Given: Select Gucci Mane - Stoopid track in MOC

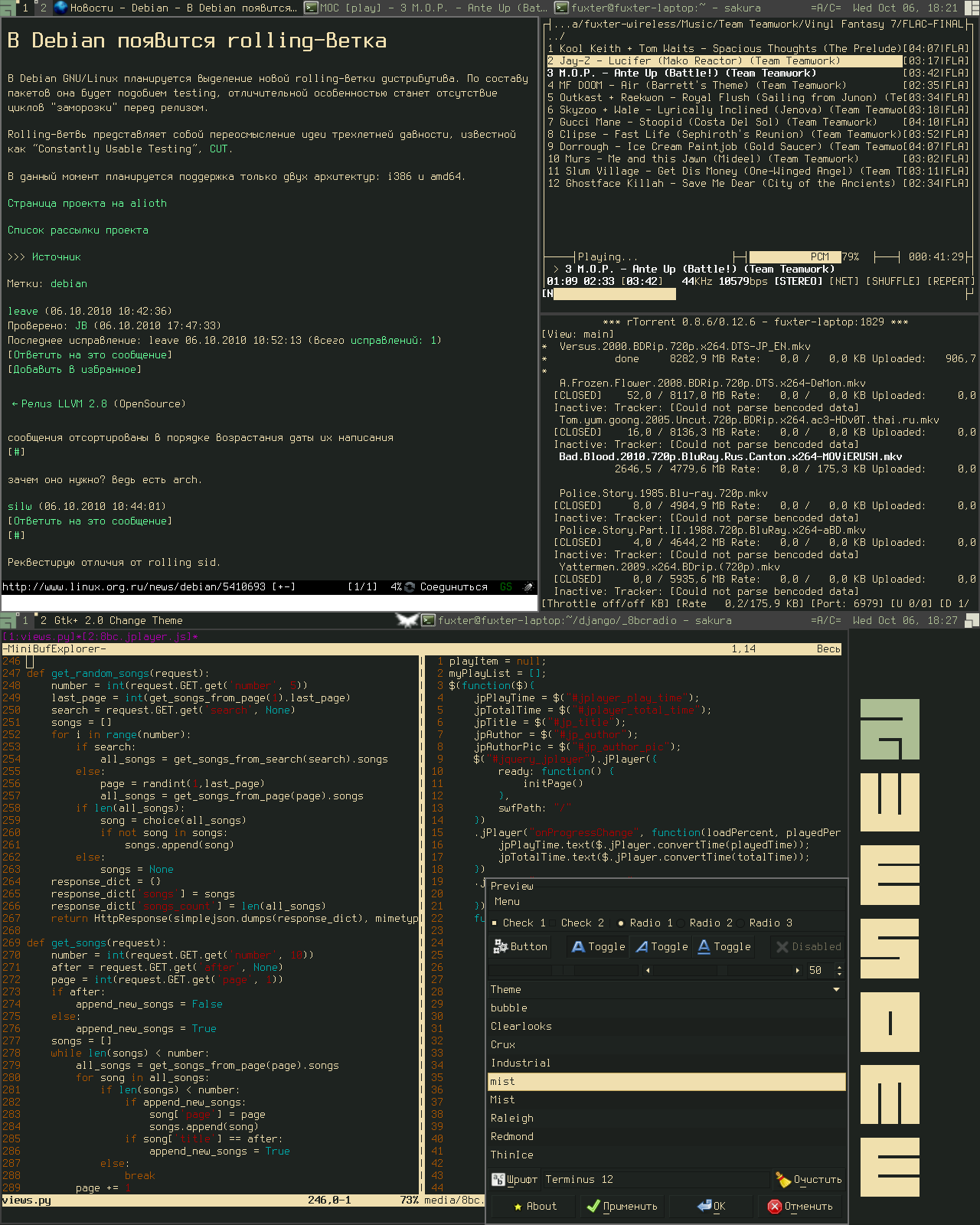Looking at the screenshot, I should [758, 122].
